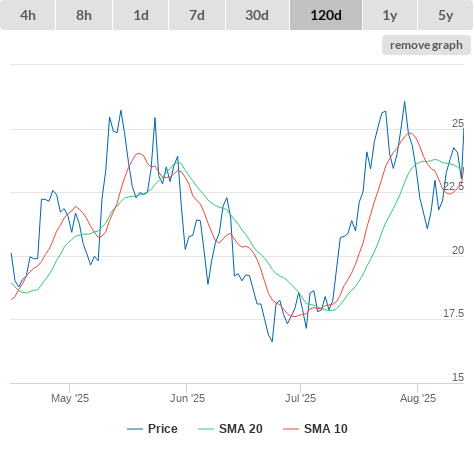The height and width of the screenshot is (455, 474).
Task: Click the May '25 axis label
Action: click(x=70, y=398)
